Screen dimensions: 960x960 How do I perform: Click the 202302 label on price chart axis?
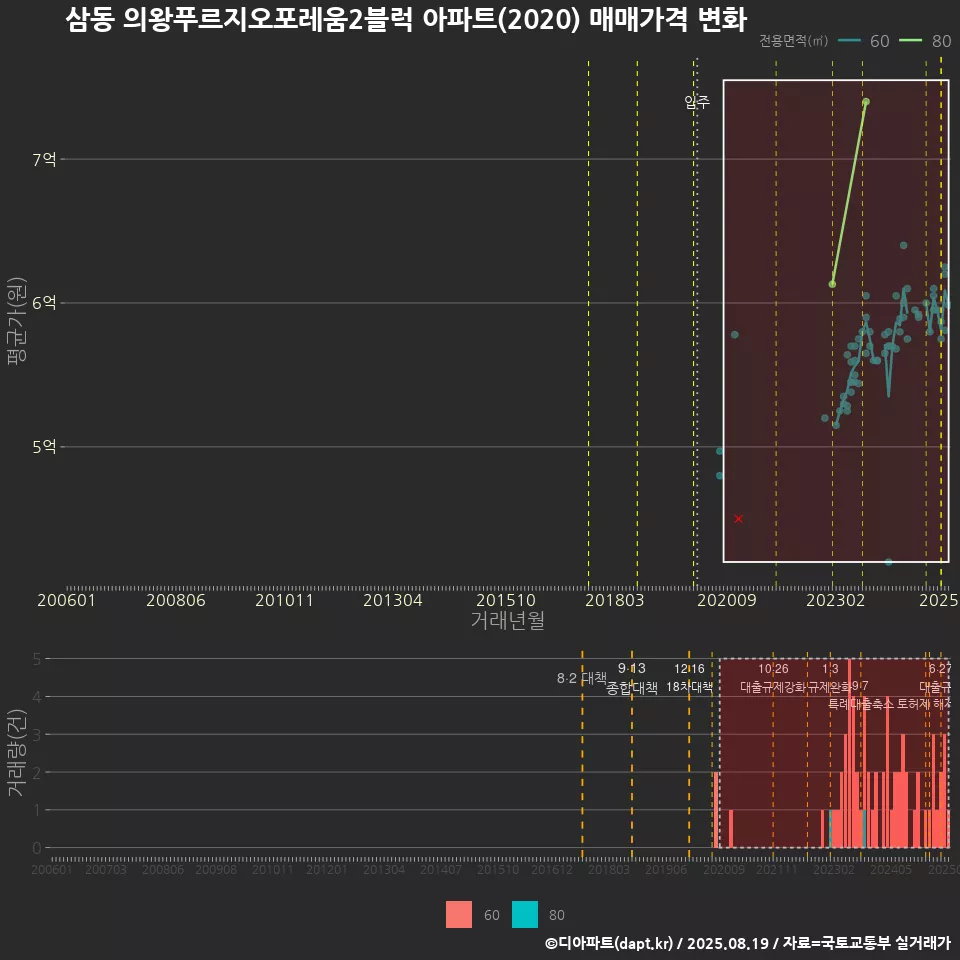point(836,600)
